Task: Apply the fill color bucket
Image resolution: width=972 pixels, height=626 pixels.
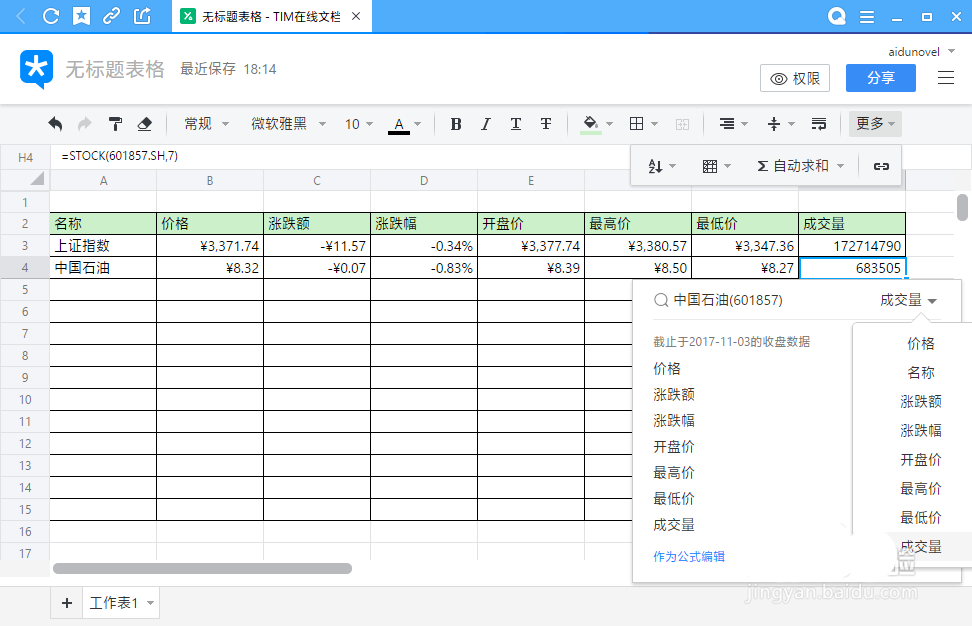Action: point(591,124)
